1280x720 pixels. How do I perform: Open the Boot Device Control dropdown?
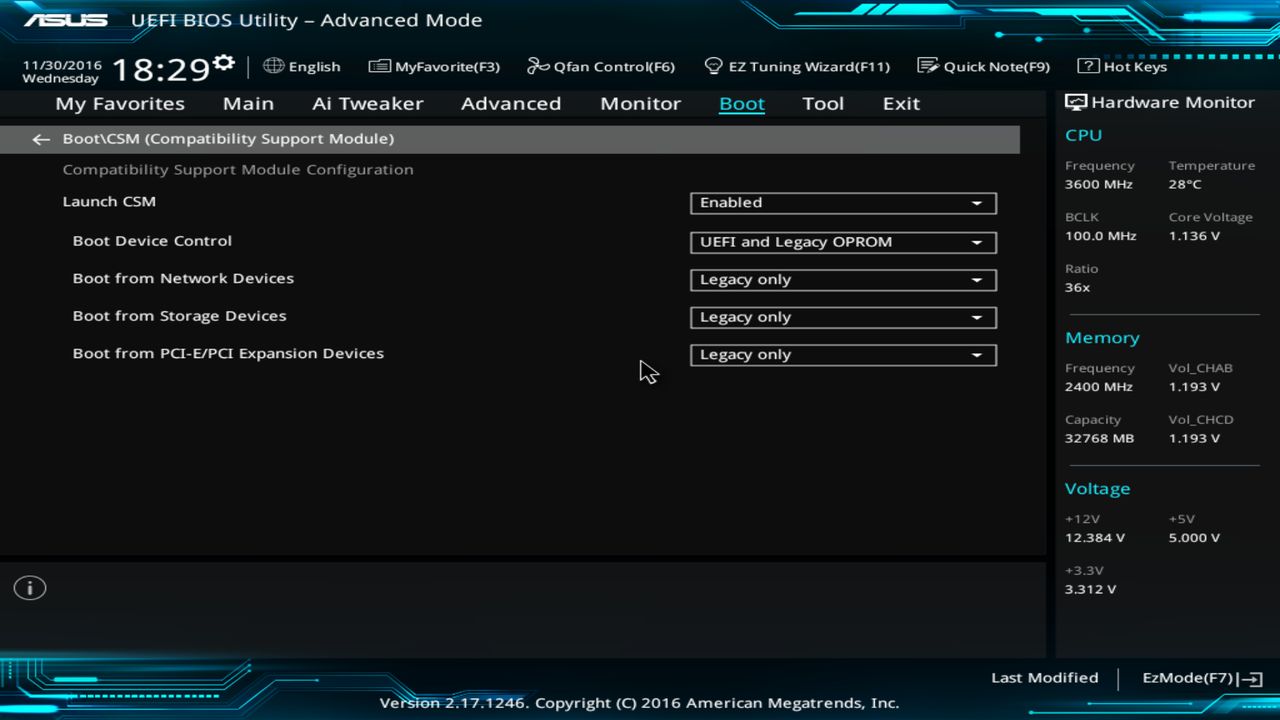[843, 242]
